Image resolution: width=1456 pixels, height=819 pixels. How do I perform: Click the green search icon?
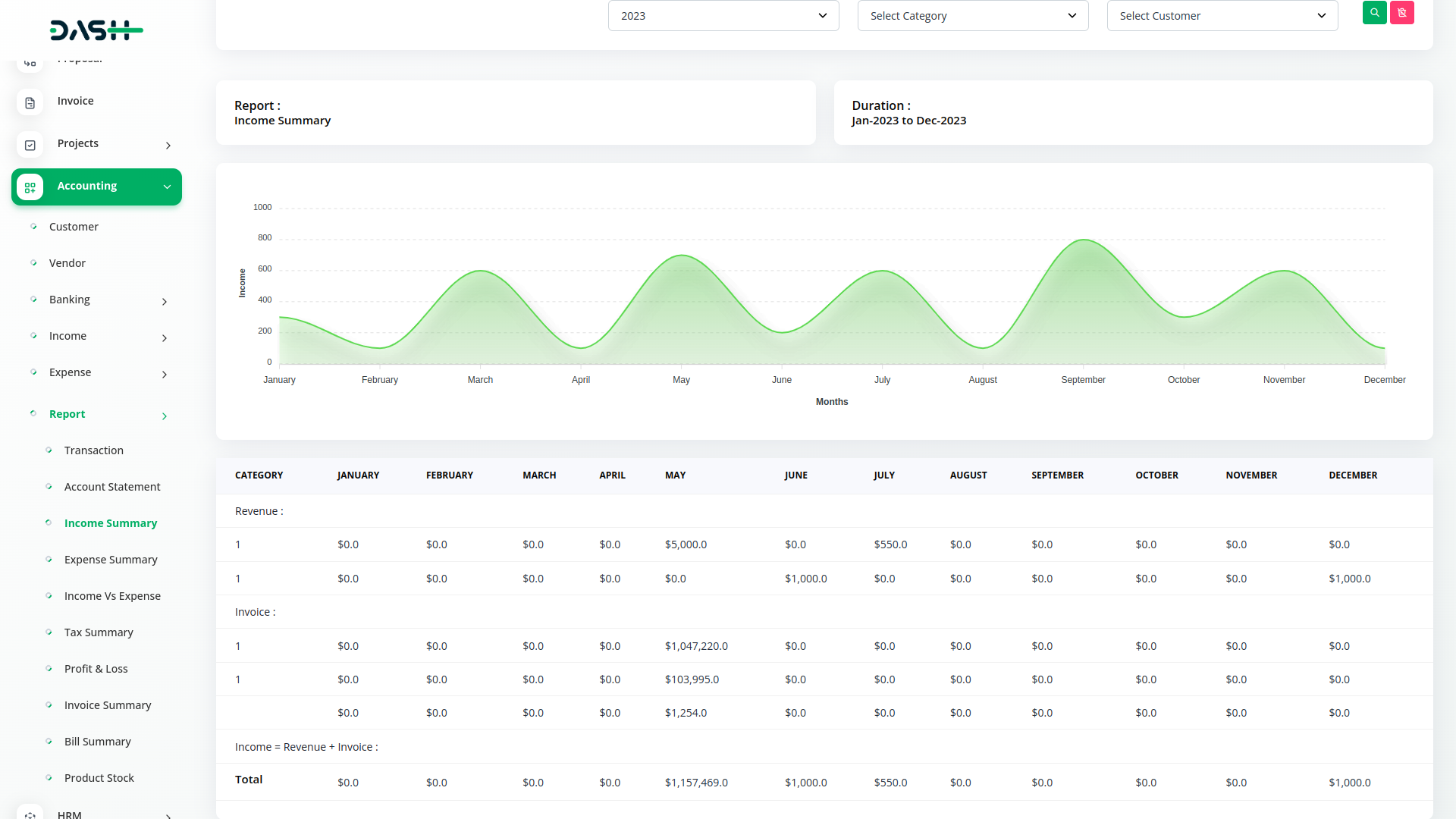[1374, 13]
